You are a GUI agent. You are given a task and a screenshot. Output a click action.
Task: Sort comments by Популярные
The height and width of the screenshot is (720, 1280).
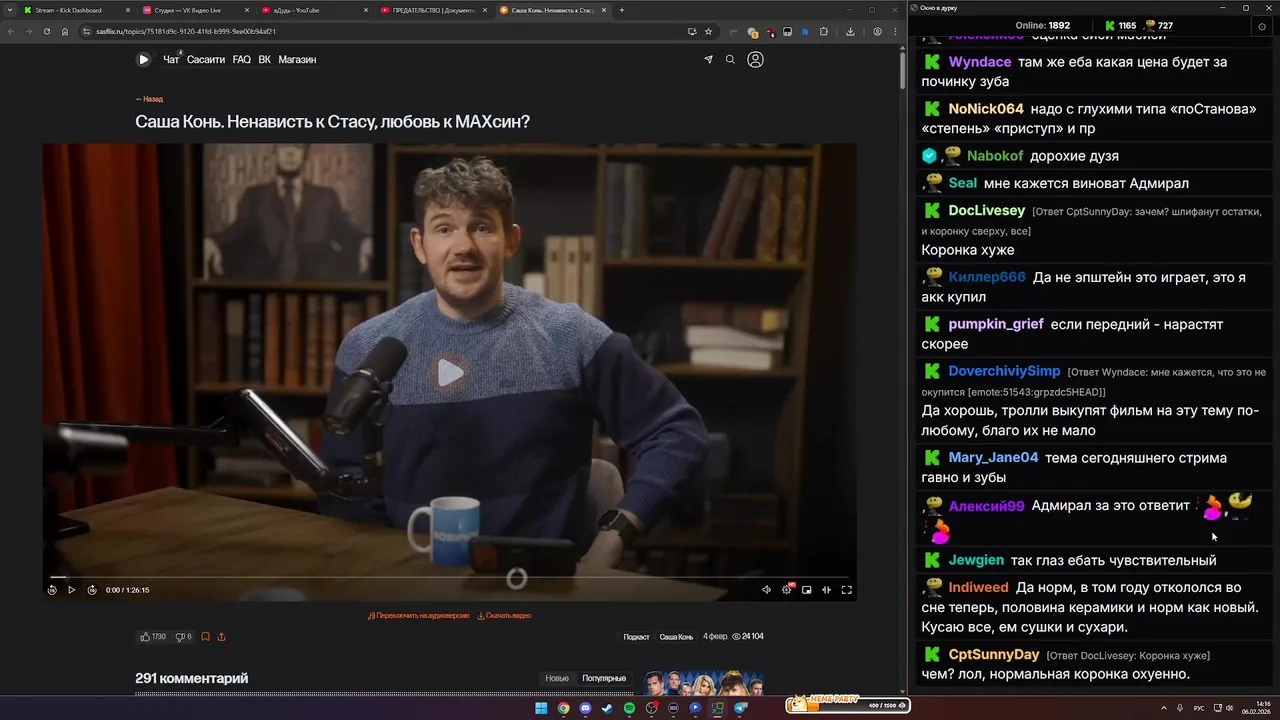point(604,678)
